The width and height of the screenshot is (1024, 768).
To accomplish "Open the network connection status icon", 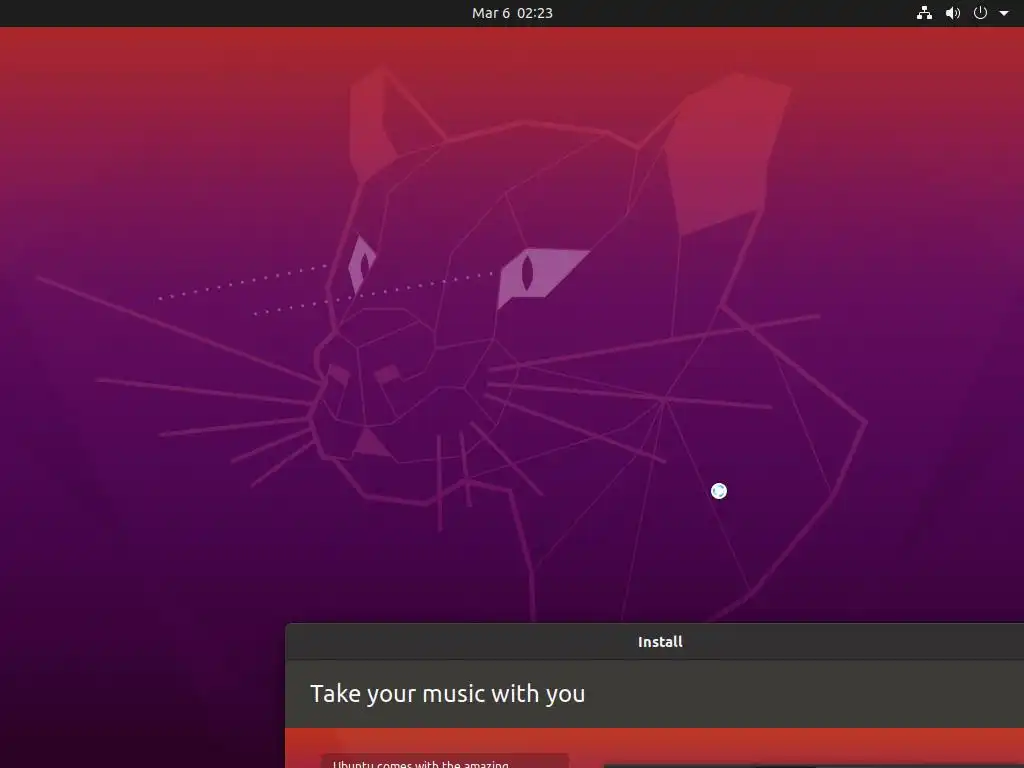I will pyautogui.click(x=924, y=13).
